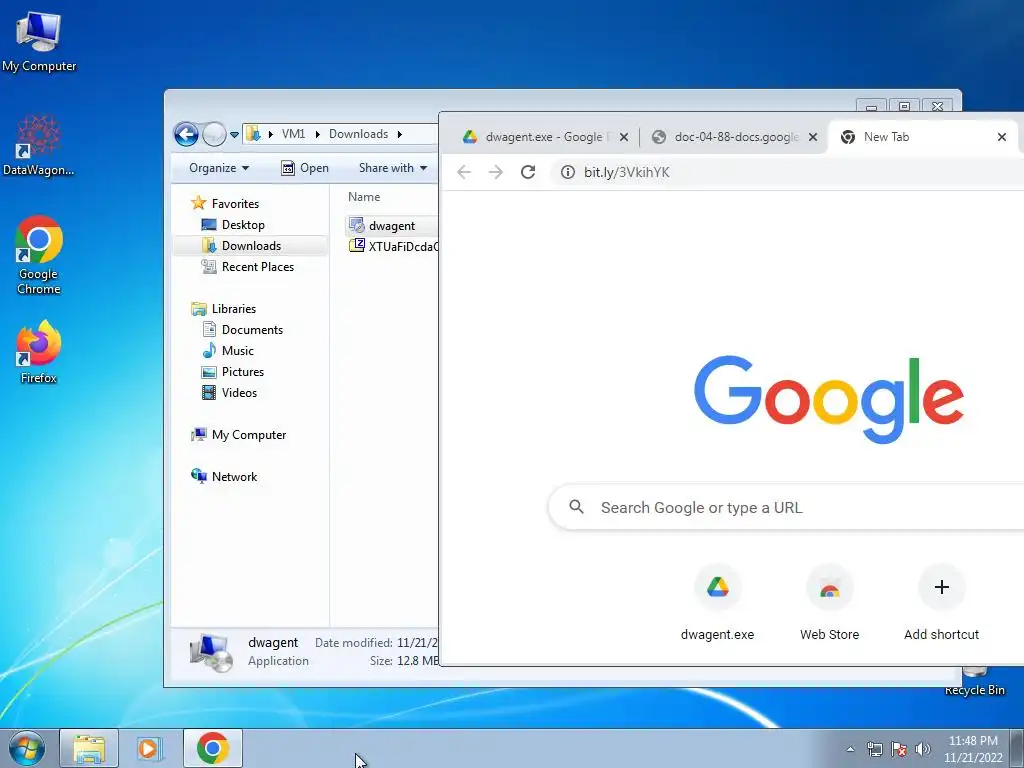1024x768 pixels.
Task: Open My Computer desktop icon
Action: click(39, 40)
